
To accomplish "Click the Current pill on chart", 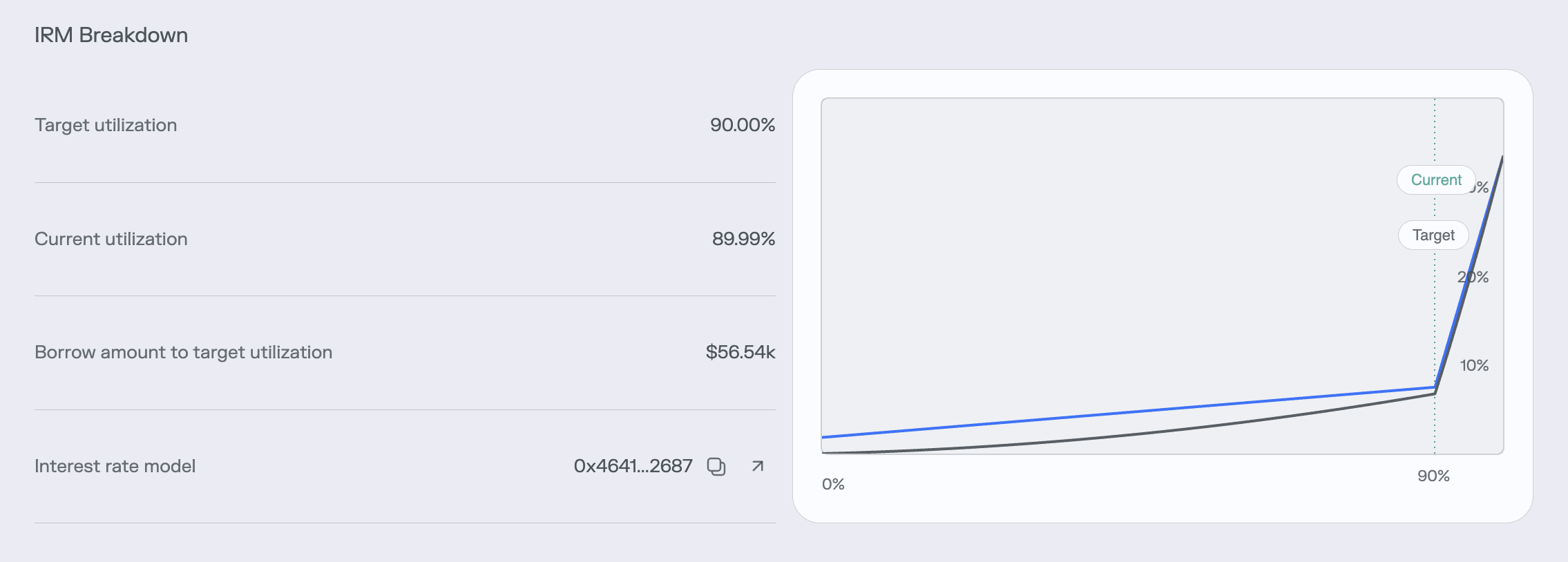I will click(x=1435, y=180).
